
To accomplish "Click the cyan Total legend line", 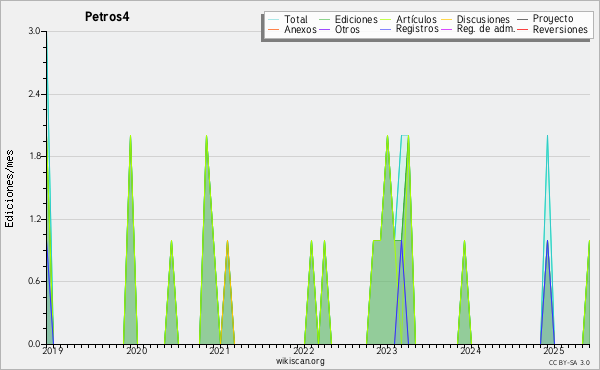I will coord(274,20).
